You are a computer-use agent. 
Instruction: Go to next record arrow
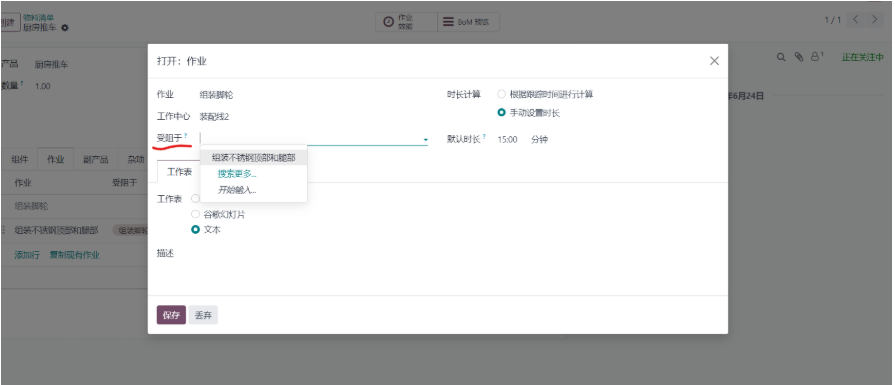click(x=874, y=19)
